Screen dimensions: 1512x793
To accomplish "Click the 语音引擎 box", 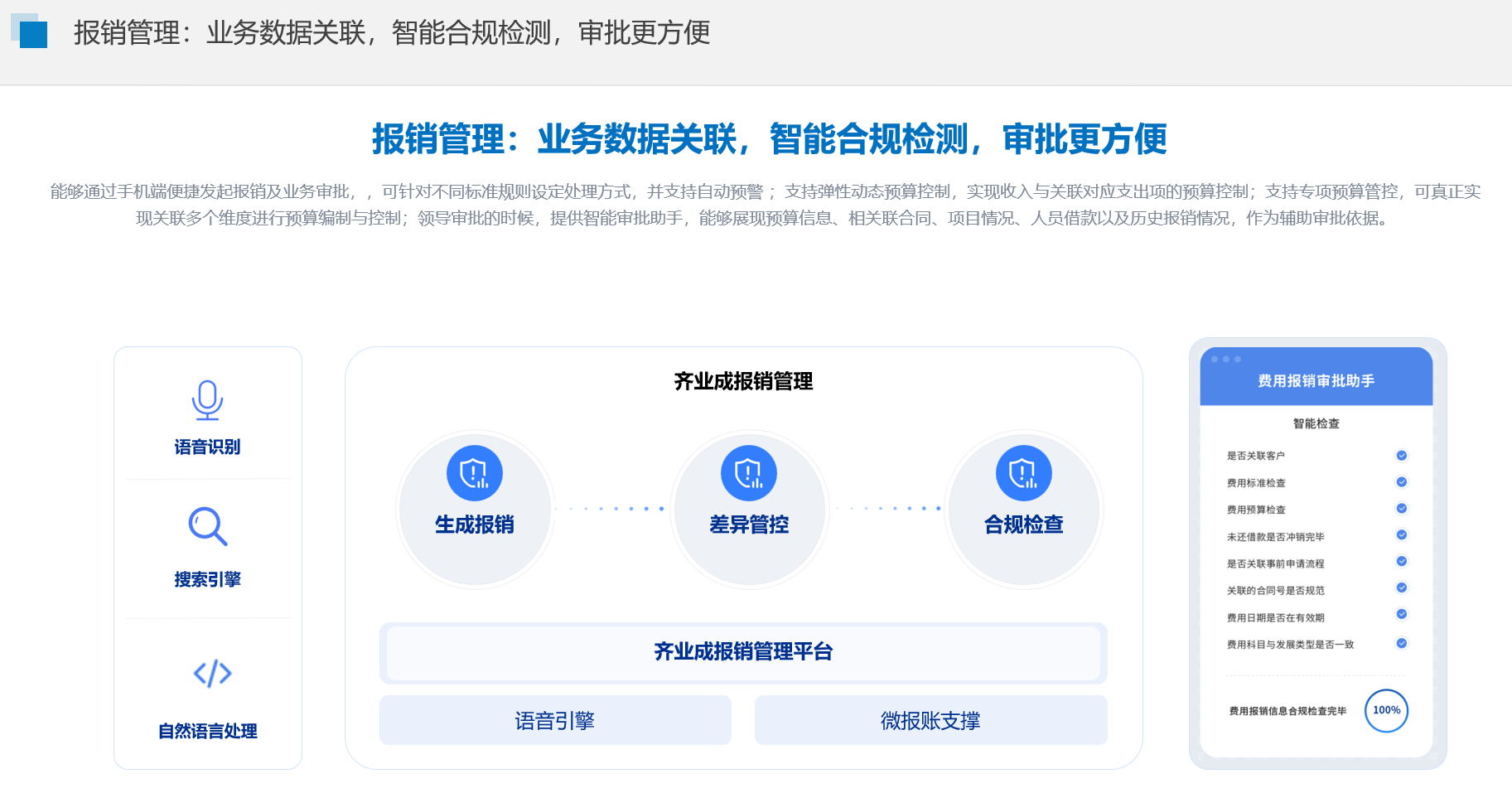I will click(555, 720).
